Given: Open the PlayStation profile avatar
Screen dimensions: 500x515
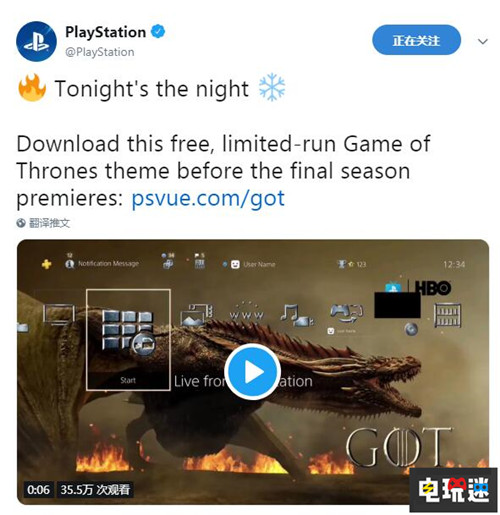Looking at the screenshot, I should tap(36, 41).
